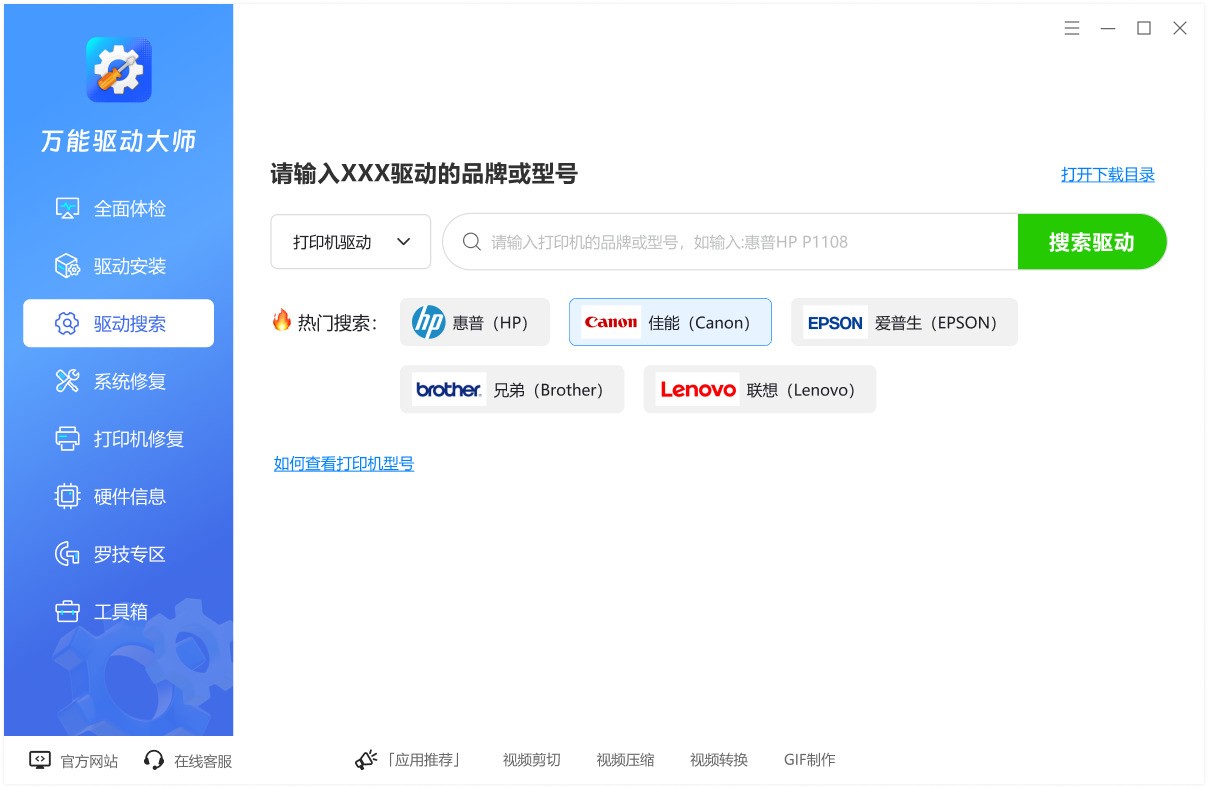Click the 在线客服 headset icon

click(154, 760)
